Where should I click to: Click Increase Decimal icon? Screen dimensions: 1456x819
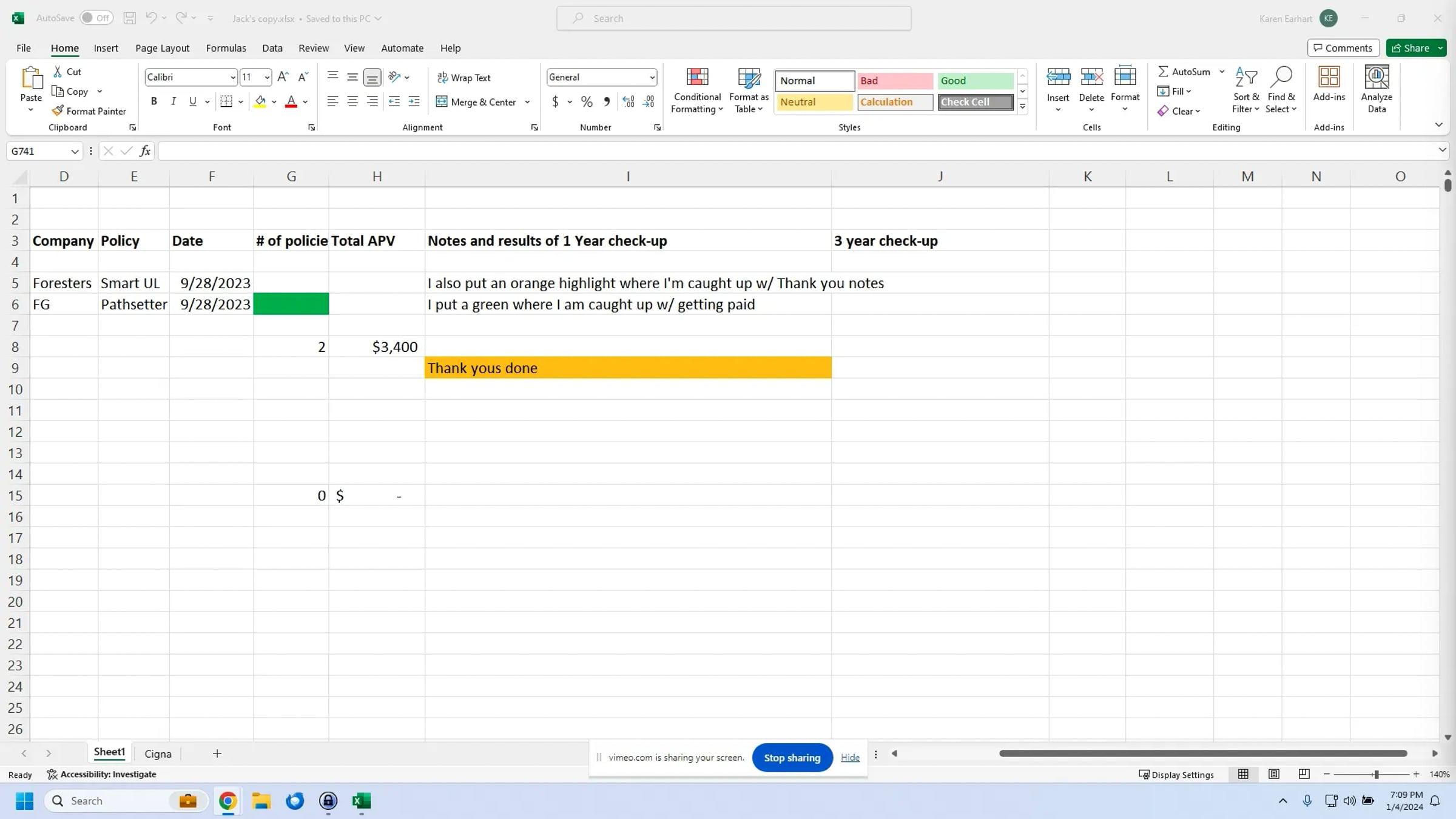click(x=629, y=102)
